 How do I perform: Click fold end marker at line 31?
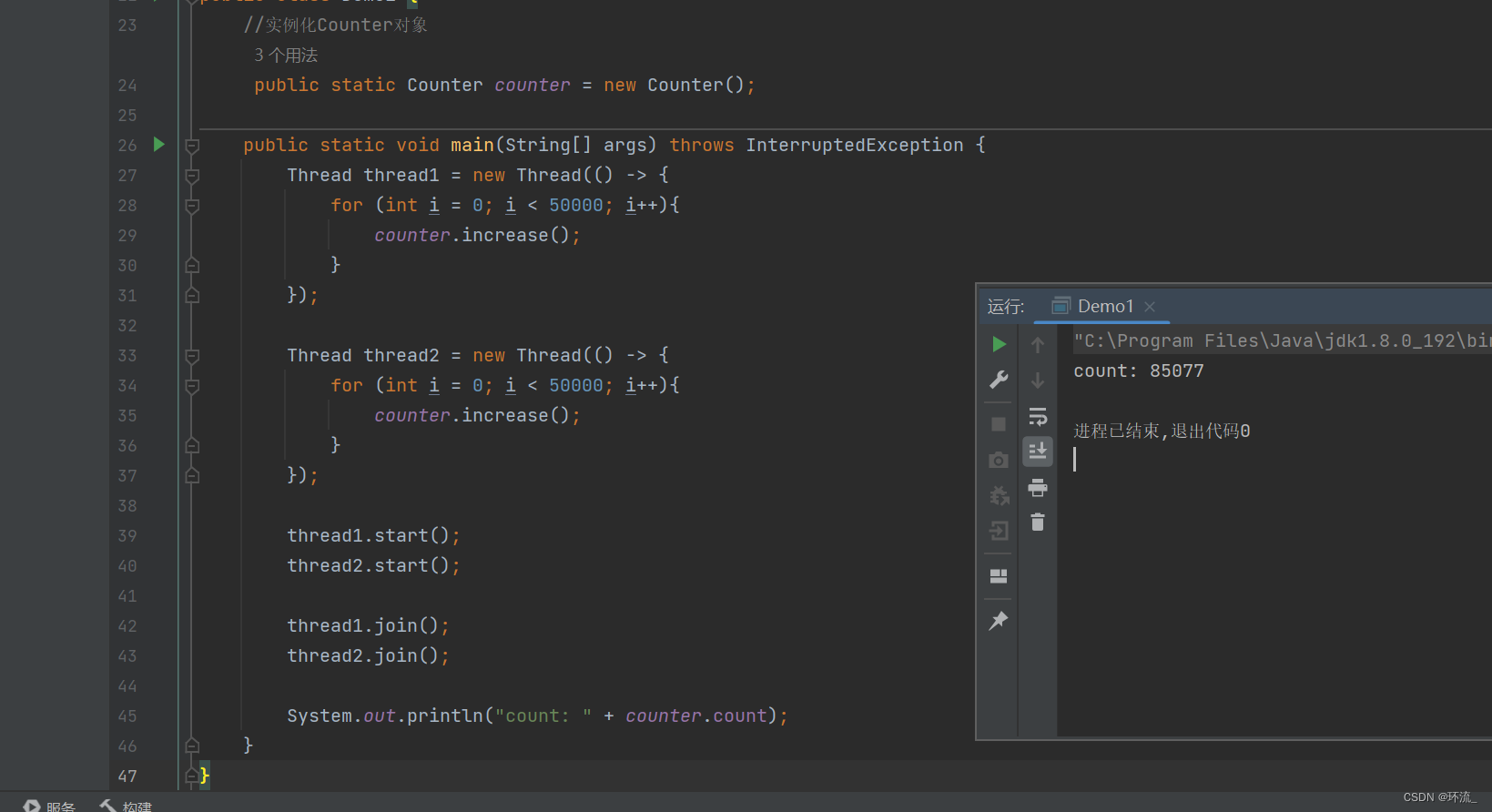[x=192, y=296]
